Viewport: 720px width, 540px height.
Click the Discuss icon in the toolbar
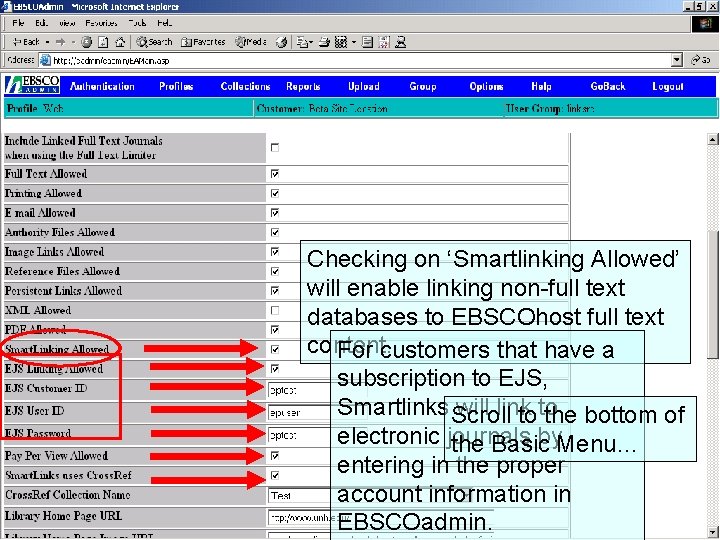pyautogui.click(x=367, y=42)
